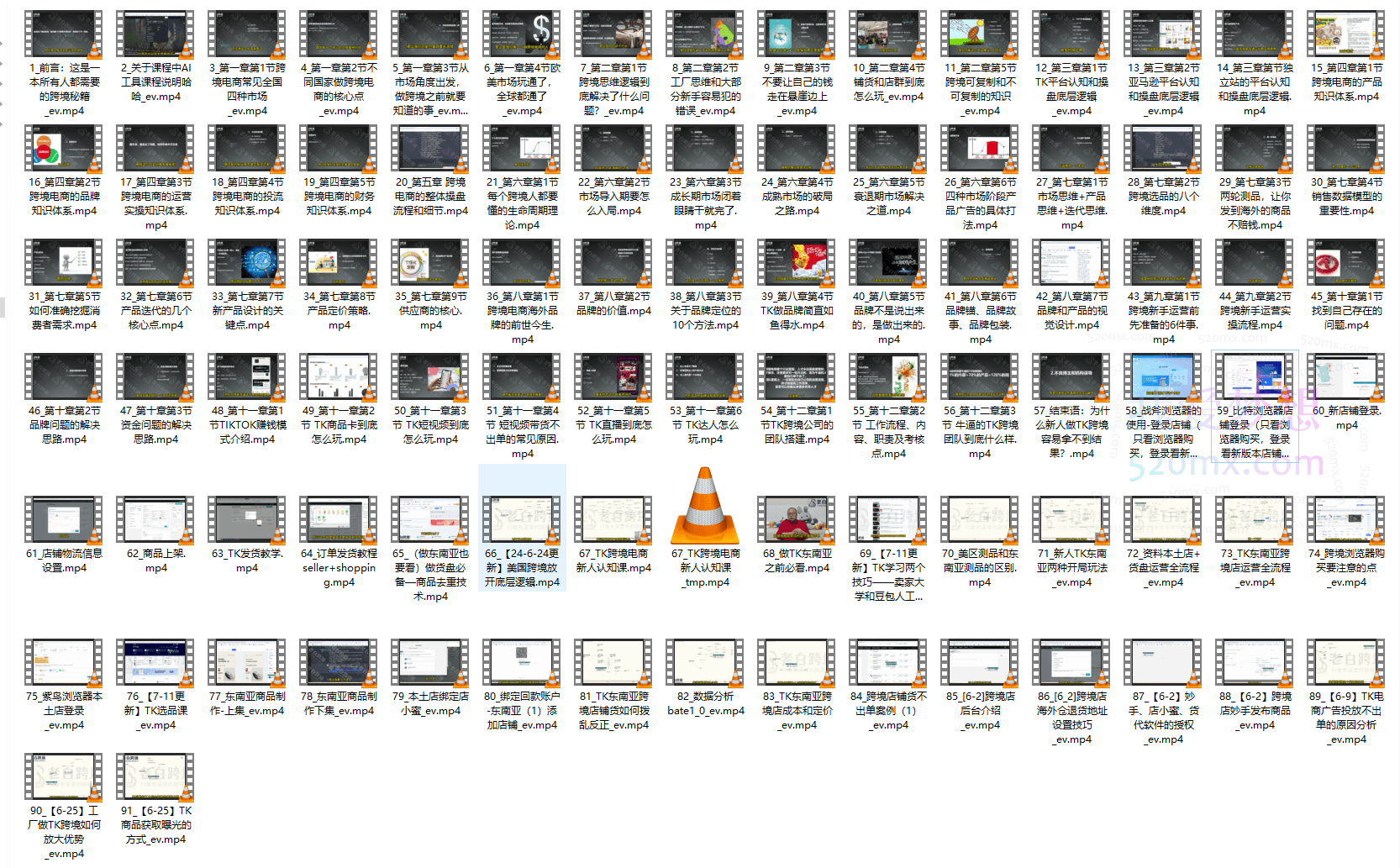1400x868 pixels.
Task: Select the 76_【7-11更新】TK选品课 thumbnail
Action: point(155,663)
